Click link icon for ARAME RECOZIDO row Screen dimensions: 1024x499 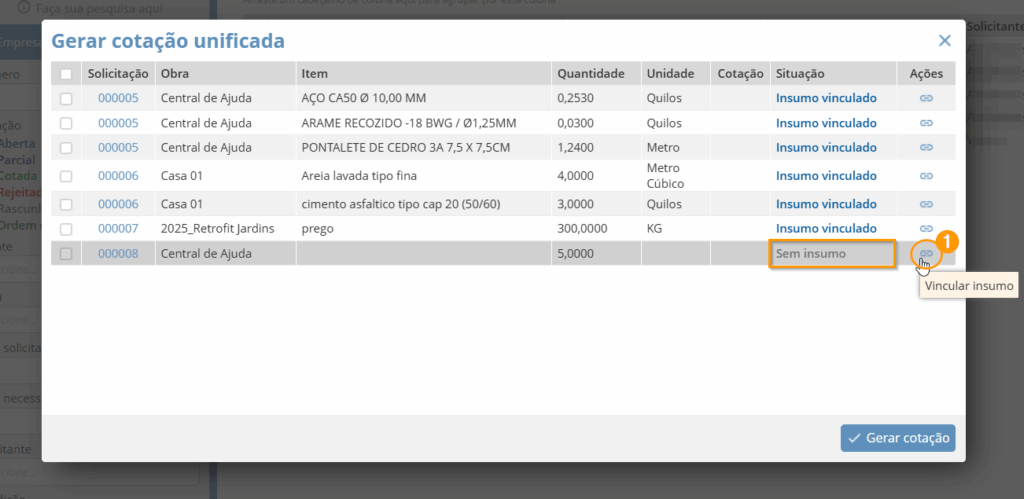pyautogui.click(x=926, y=123)
